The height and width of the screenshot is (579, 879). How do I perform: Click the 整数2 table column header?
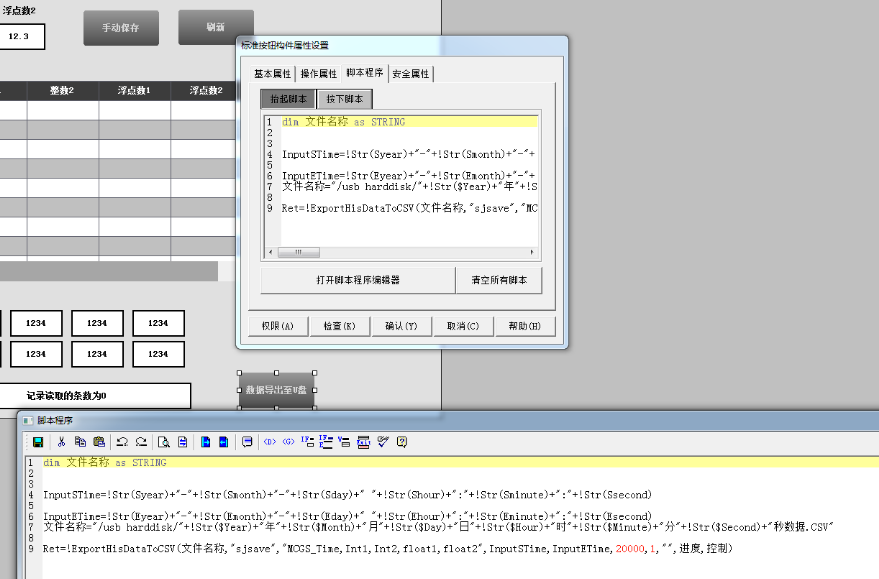62,91
